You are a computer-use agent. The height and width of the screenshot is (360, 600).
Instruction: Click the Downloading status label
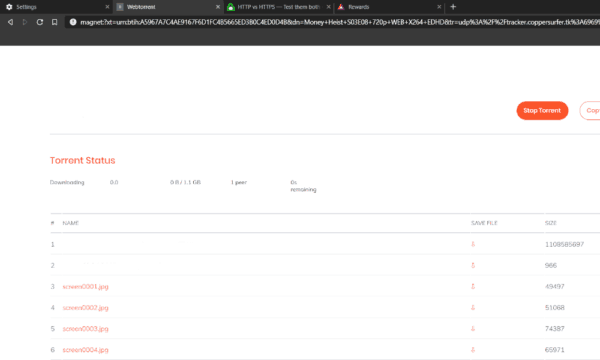pos(67,182)
